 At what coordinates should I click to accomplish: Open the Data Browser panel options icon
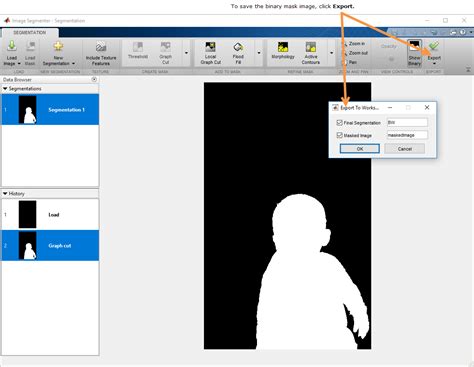click(94, 79)
